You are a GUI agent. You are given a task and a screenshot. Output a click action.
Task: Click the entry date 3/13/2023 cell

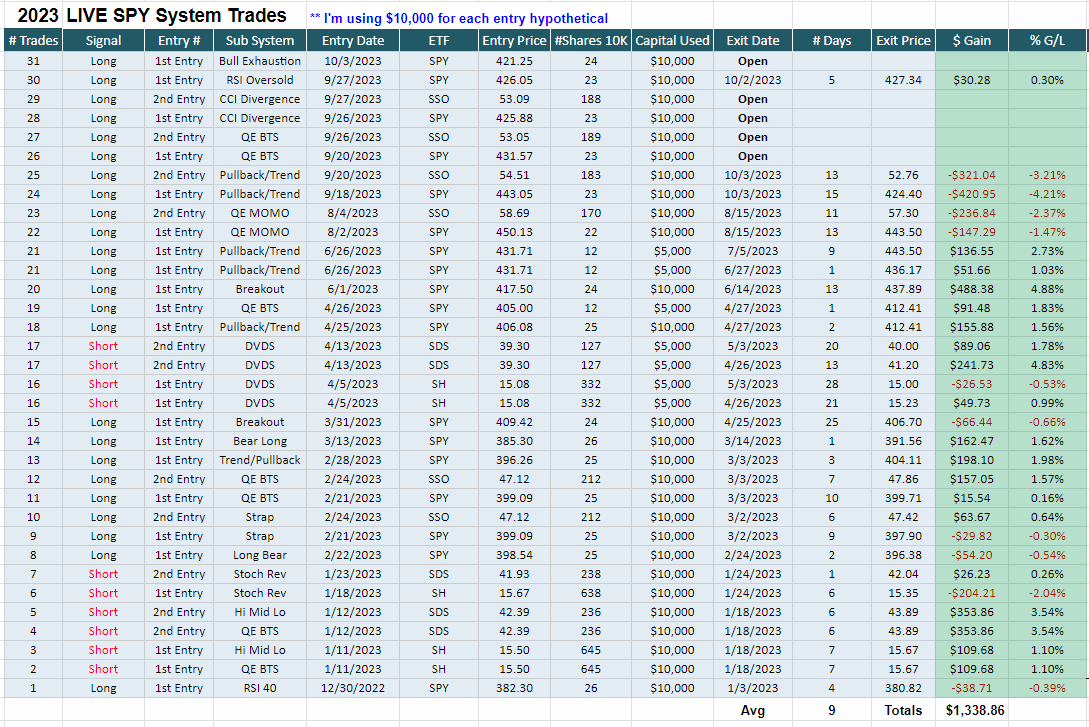point(353,441)
